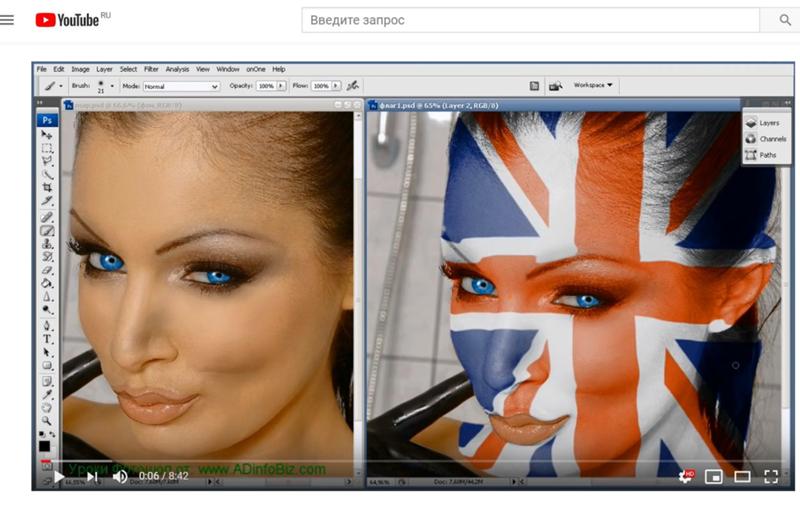Open the Opacity slider arrow
Image resolution: width=800 pixels, height=506 pixels.
[281, 86]
